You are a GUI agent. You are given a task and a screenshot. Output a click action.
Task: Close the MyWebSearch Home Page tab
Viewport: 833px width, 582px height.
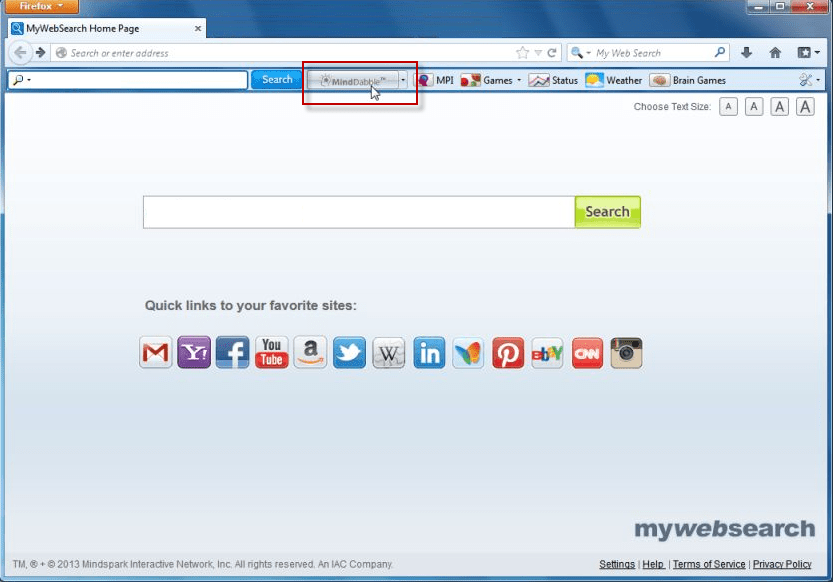pos(198,28)
